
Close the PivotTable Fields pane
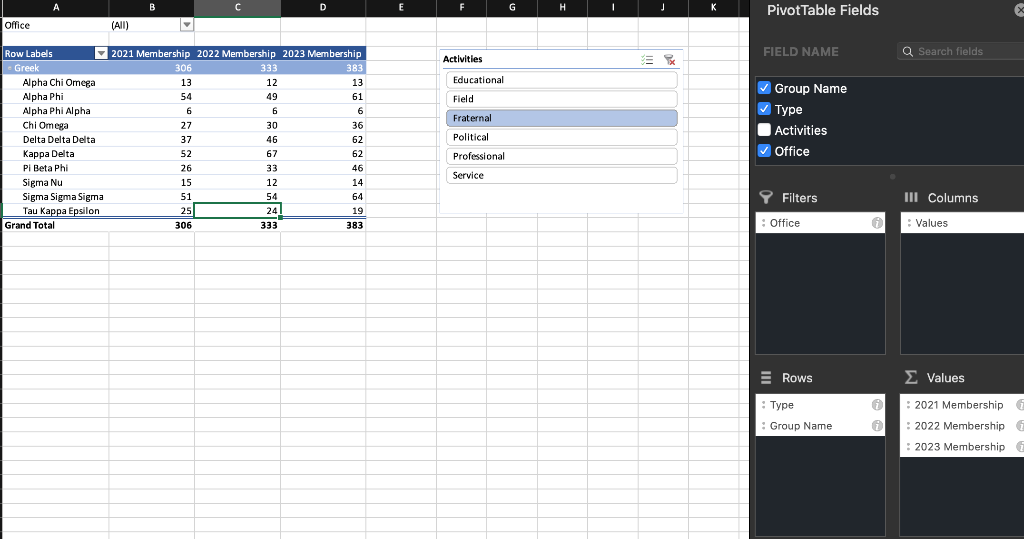[x=1019, y=10]
